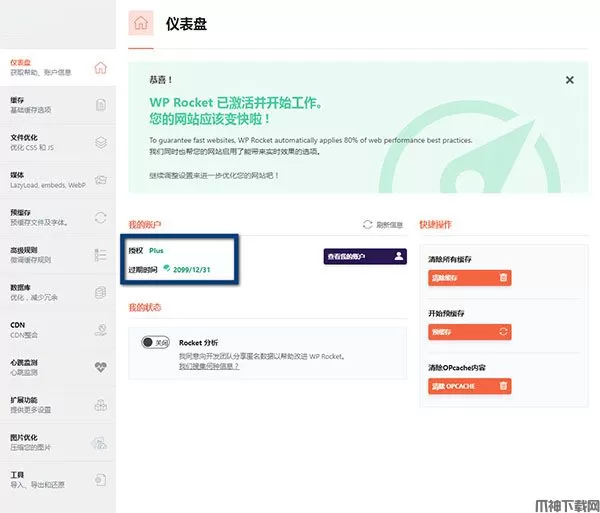The height and width of the screenshot is (513, 600).
Task: Switch to the 图片优化 section
Action: click(58, 442)
